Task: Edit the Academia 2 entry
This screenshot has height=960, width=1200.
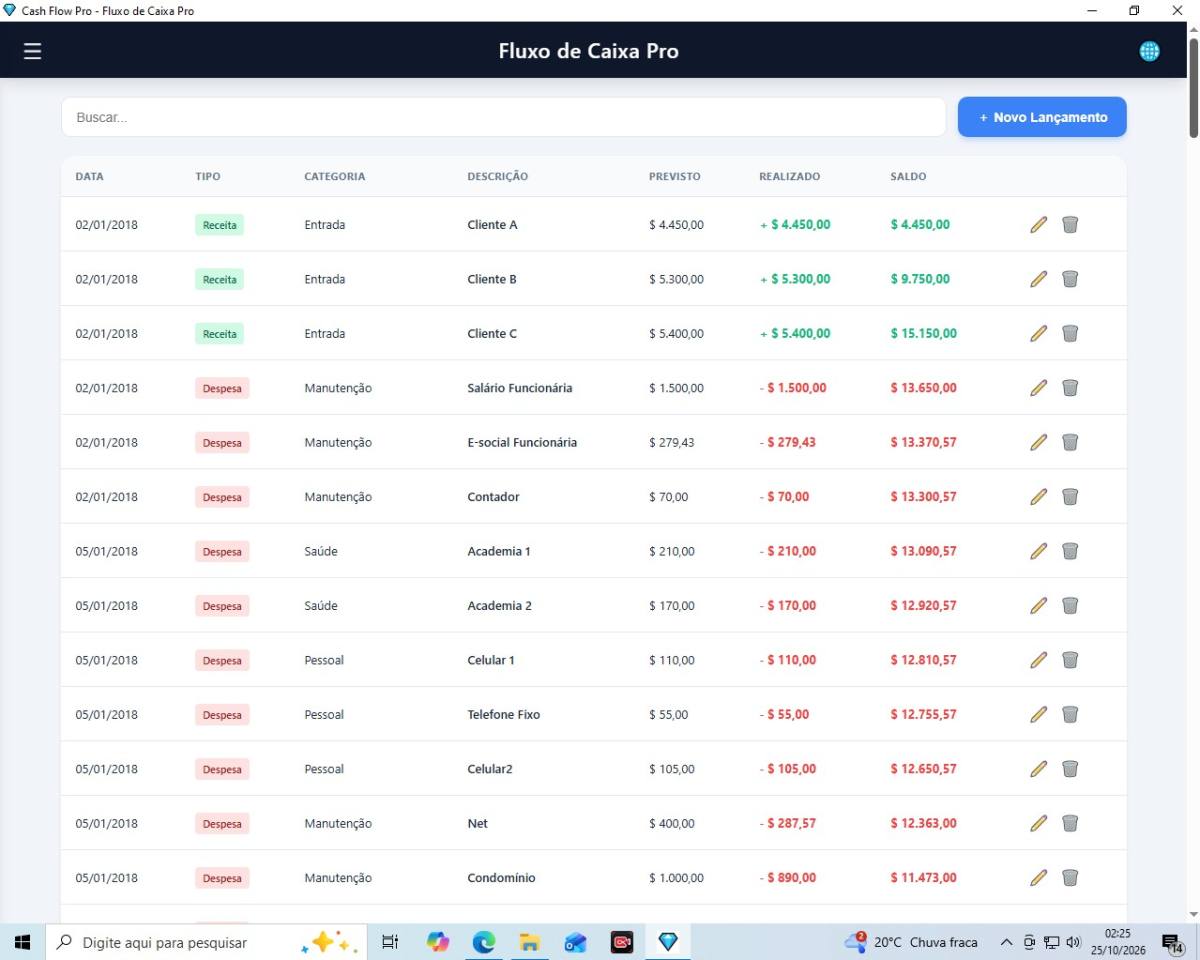Action: [1039, 606]
